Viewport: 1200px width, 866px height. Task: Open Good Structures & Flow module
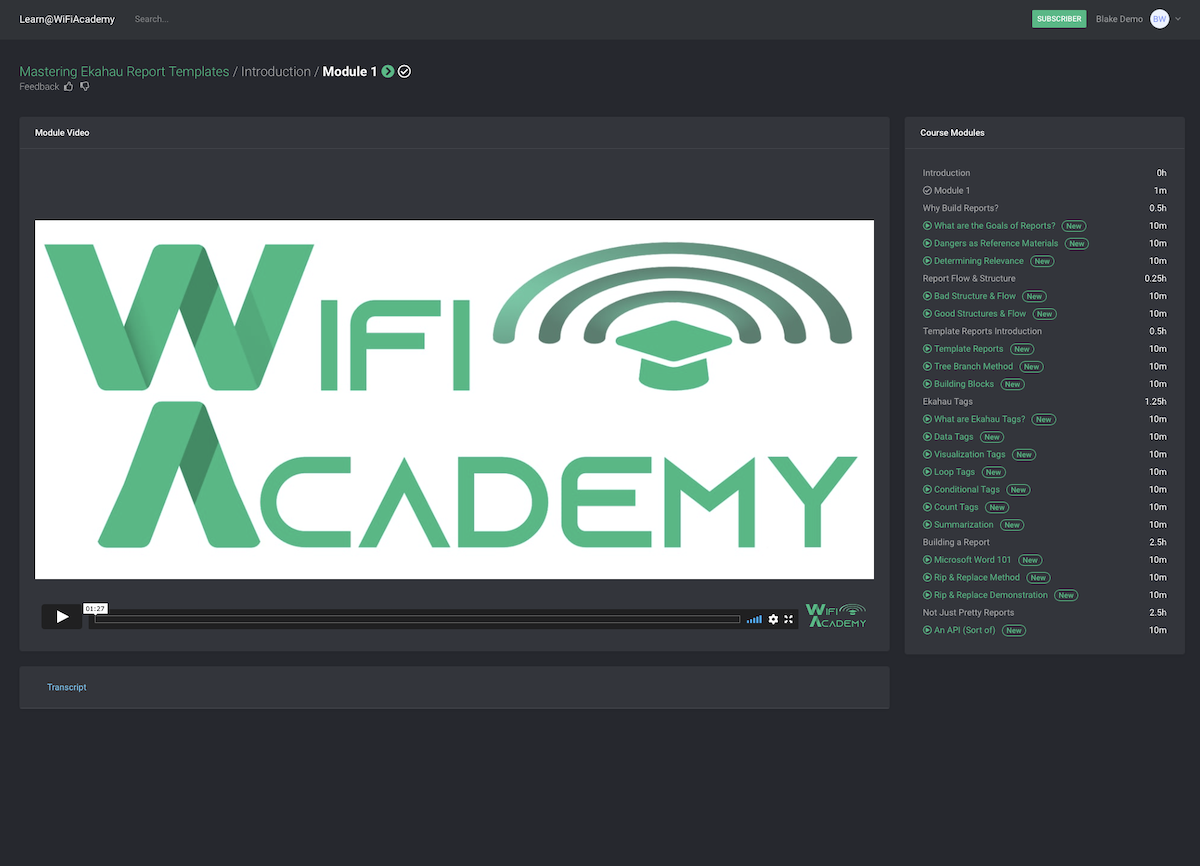[980, 314]
